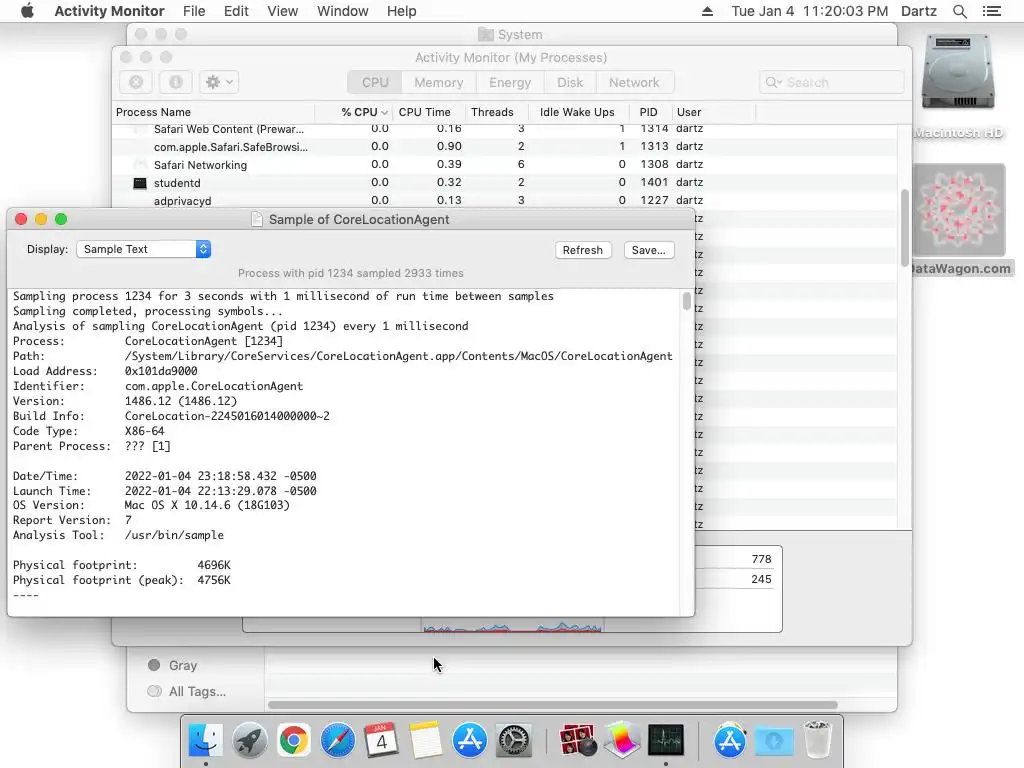
Task: Open the DataWagon.com desktop image icon
Action: [x=958, y=210]
